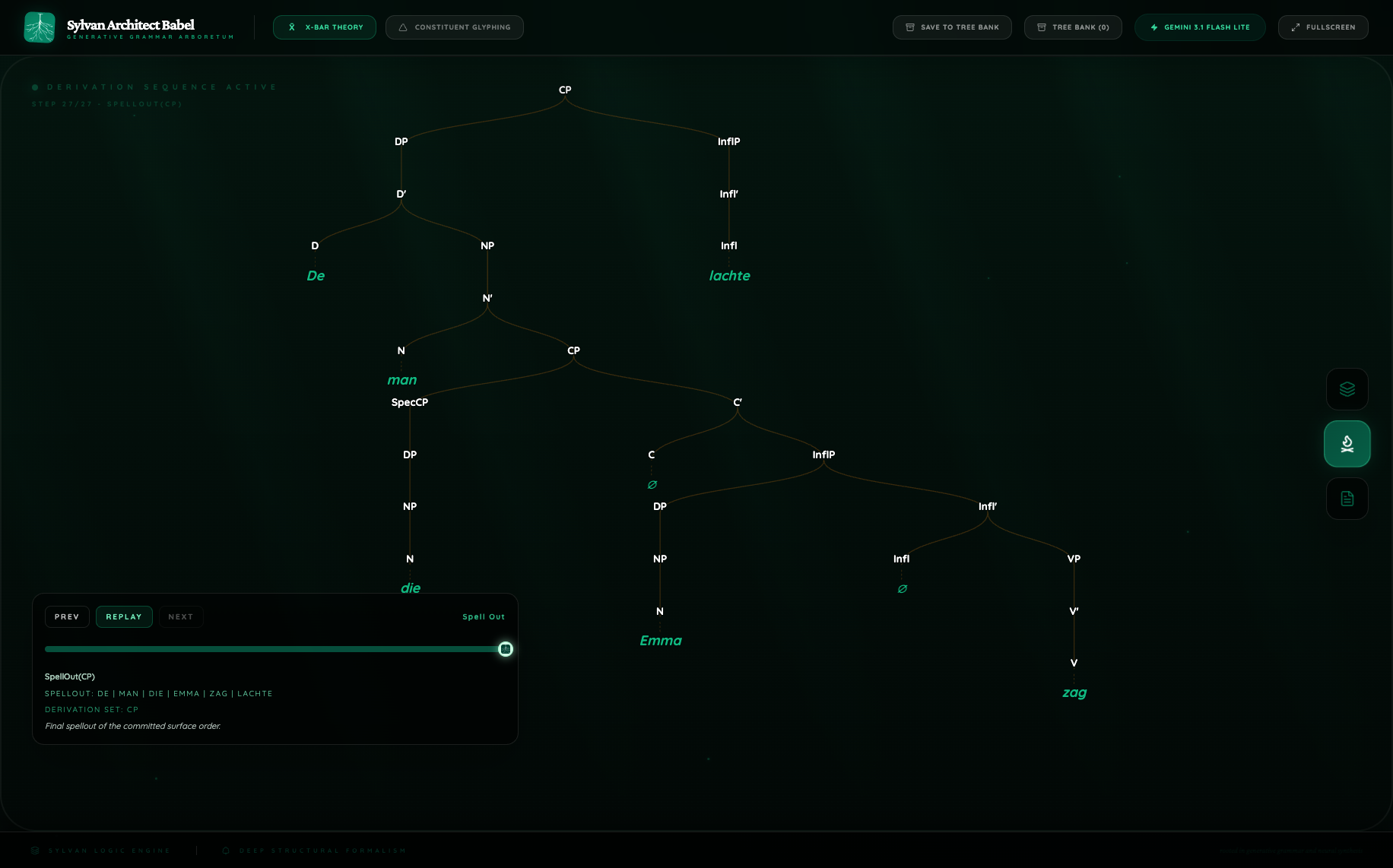Switch to X-Bar Theory mode

(x=325, y=27)
